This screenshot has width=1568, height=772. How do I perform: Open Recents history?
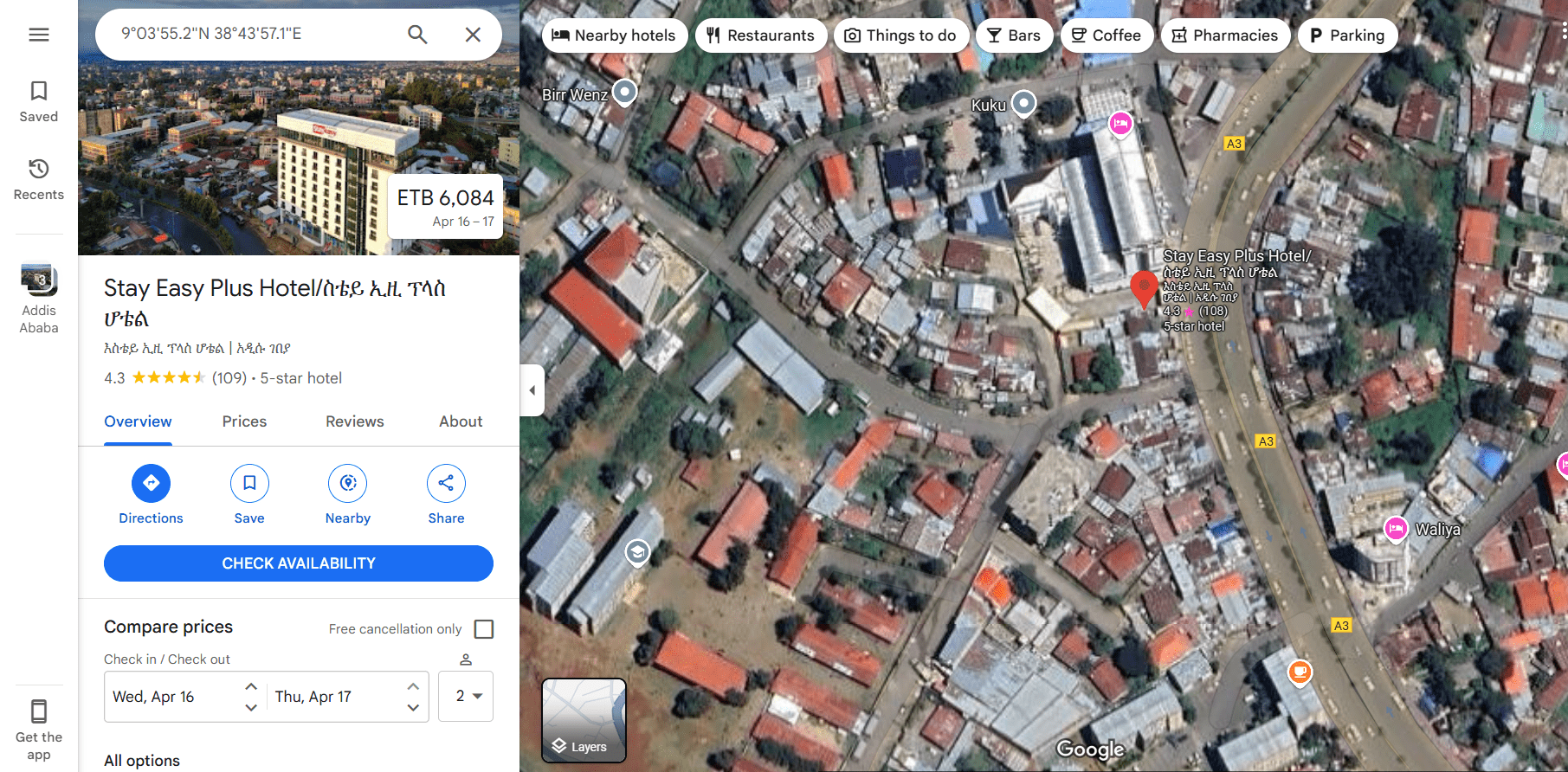coord(39,179)
